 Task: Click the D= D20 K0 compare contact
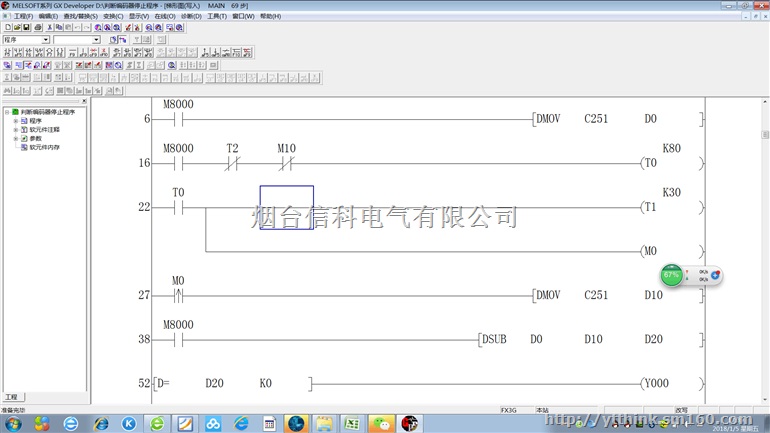[233, 383]
